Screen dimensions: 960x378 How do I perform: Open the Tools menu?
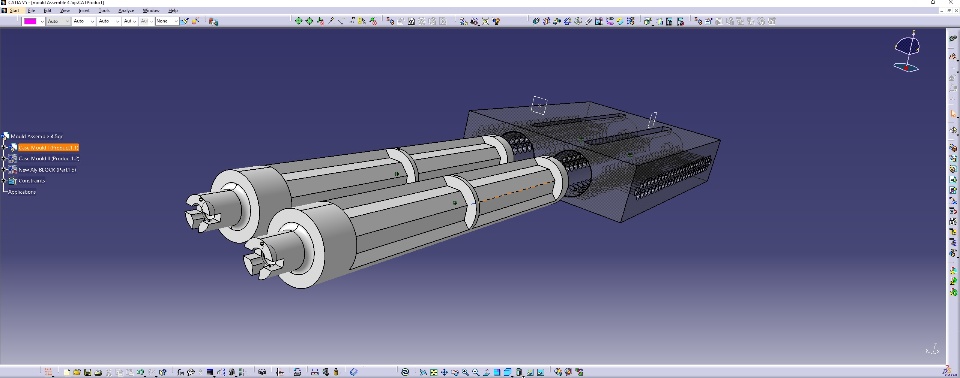[x=105, y=10]
